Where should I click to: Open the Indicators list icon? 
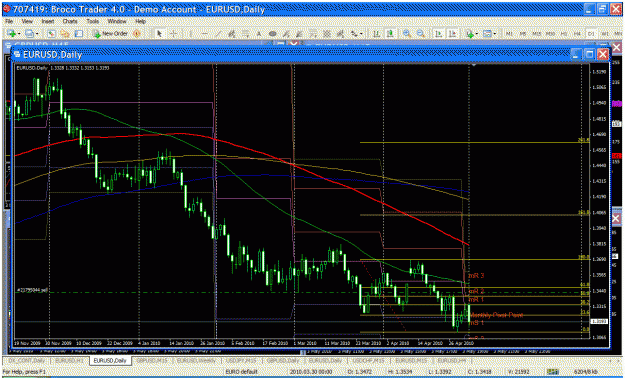[470, 34]
